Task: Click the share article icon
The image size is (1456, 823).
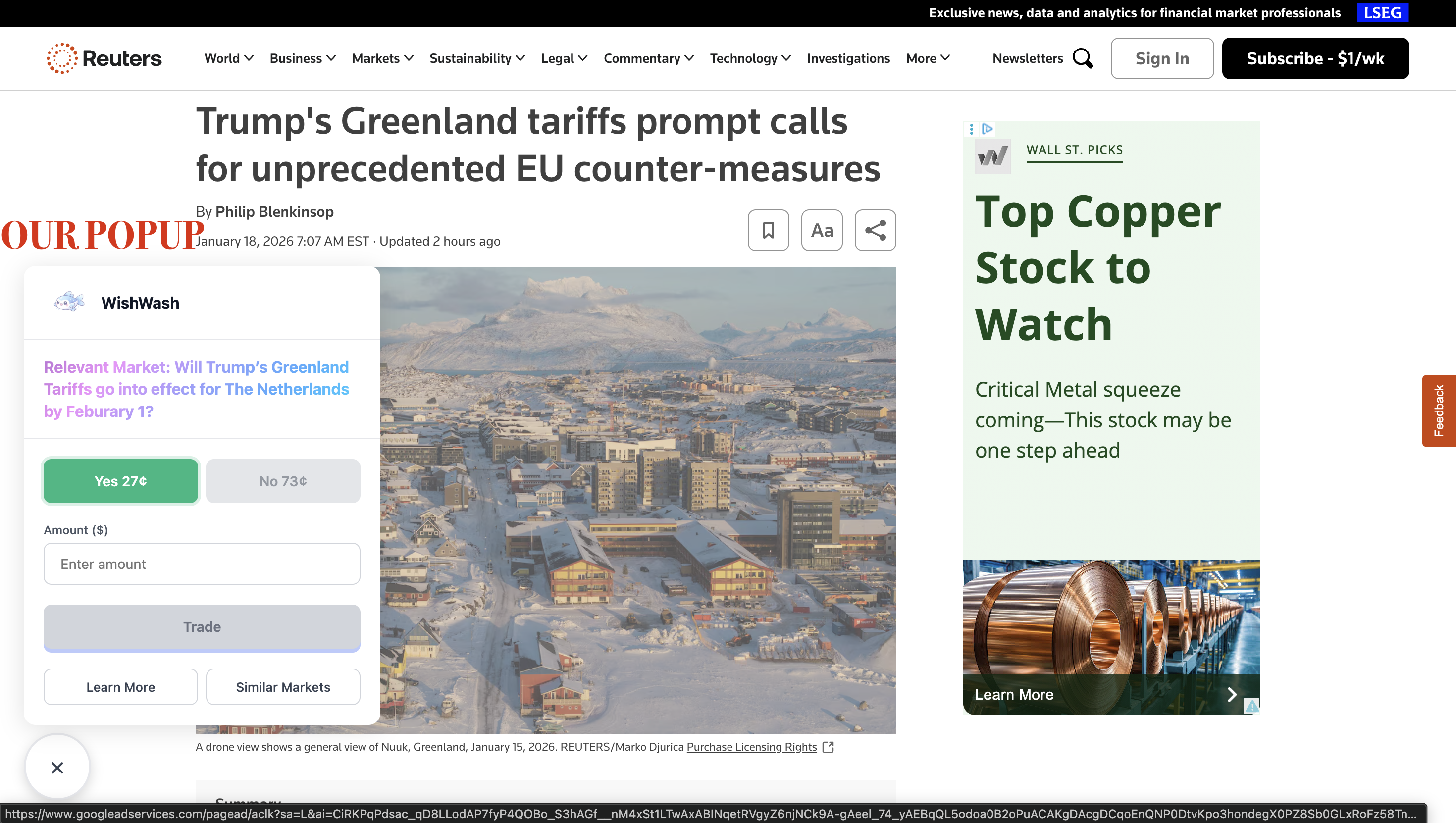Action: (875, 230)
